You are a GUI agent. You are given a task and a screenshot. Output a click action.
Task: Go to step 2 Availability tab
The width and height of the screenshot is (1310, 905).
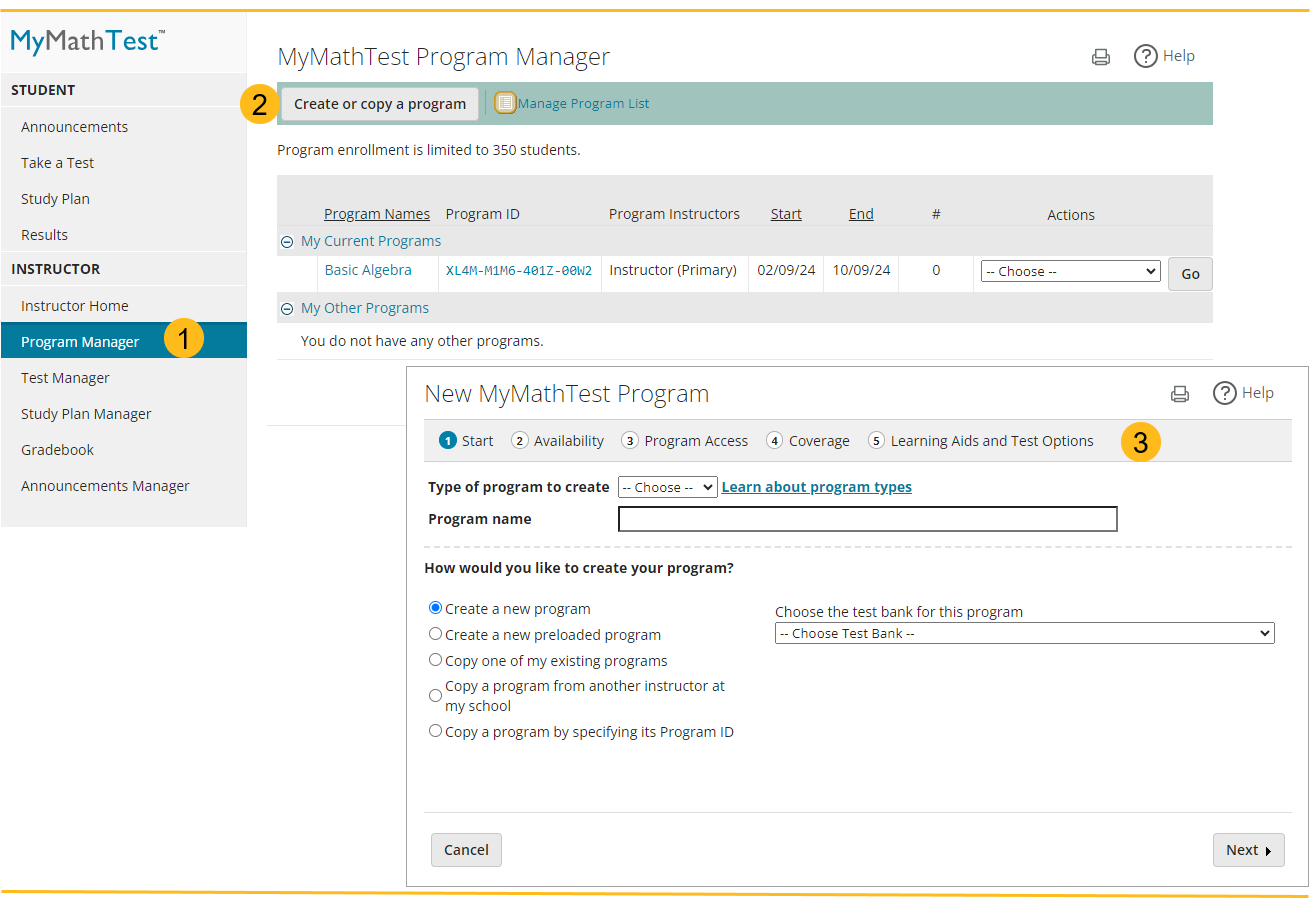point(558,441)
